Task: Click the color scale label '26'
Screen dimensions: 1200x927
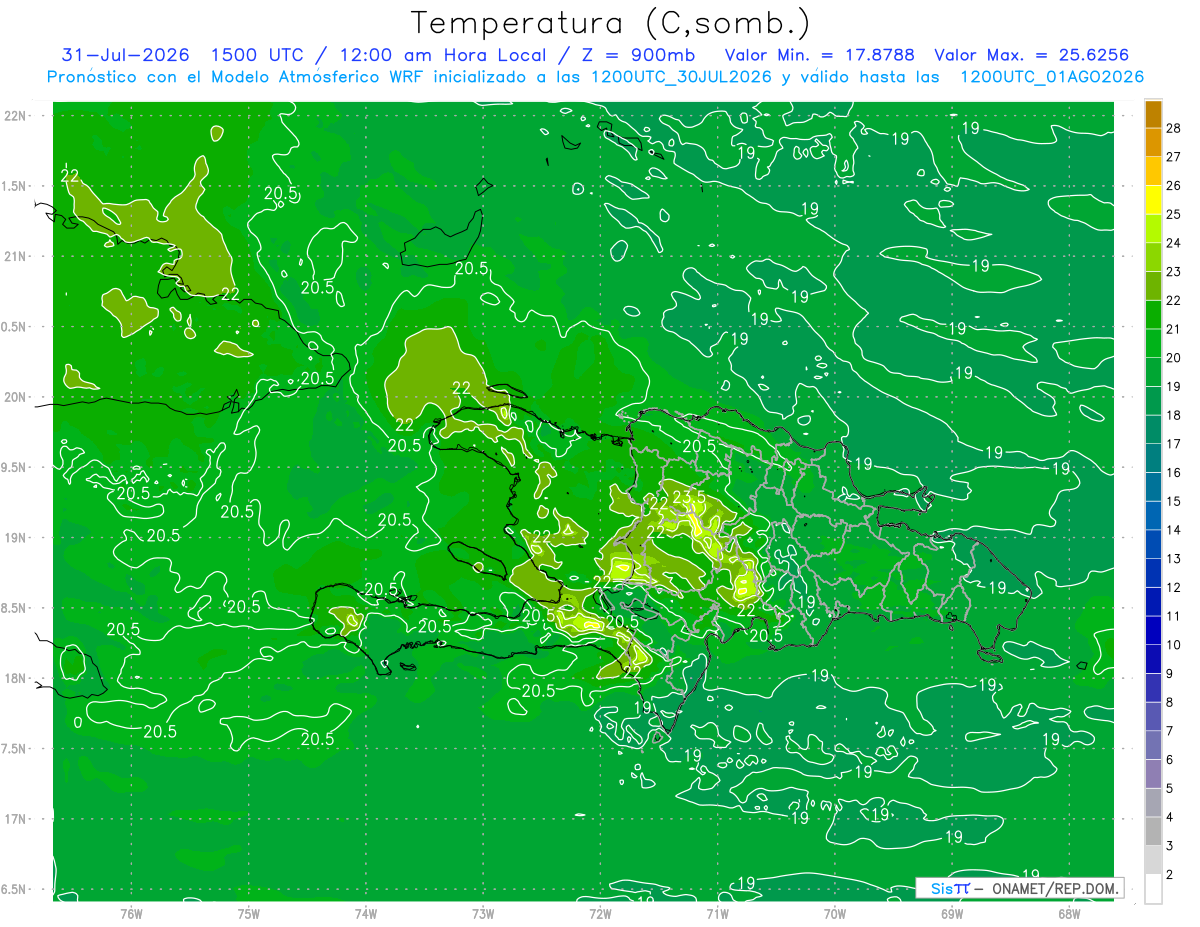Action: [x=1174, y=185]
